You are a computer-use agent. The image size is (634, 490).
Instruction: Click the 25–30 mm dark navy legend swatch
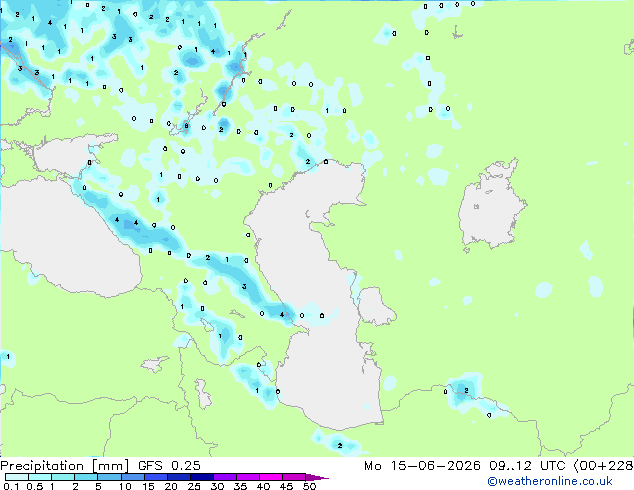tap(202, 477)
